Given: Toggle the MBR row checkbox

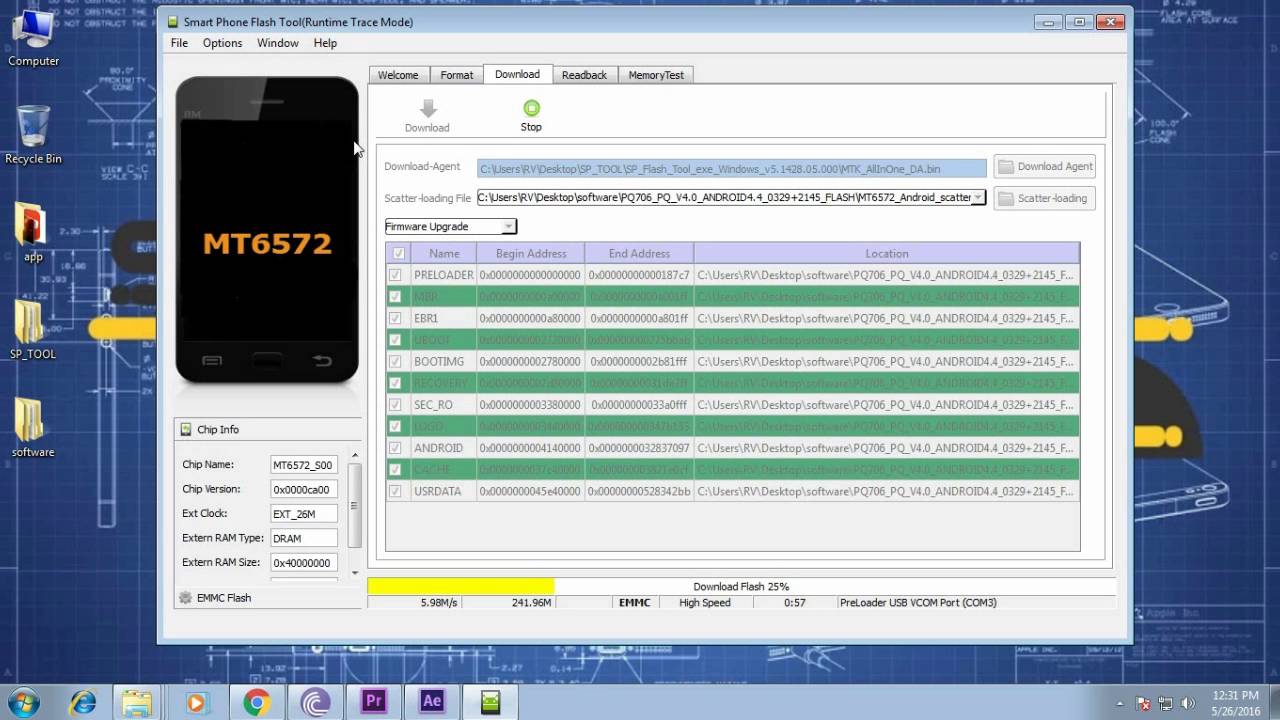Looking at the screenshot, I should coord(396,297).
